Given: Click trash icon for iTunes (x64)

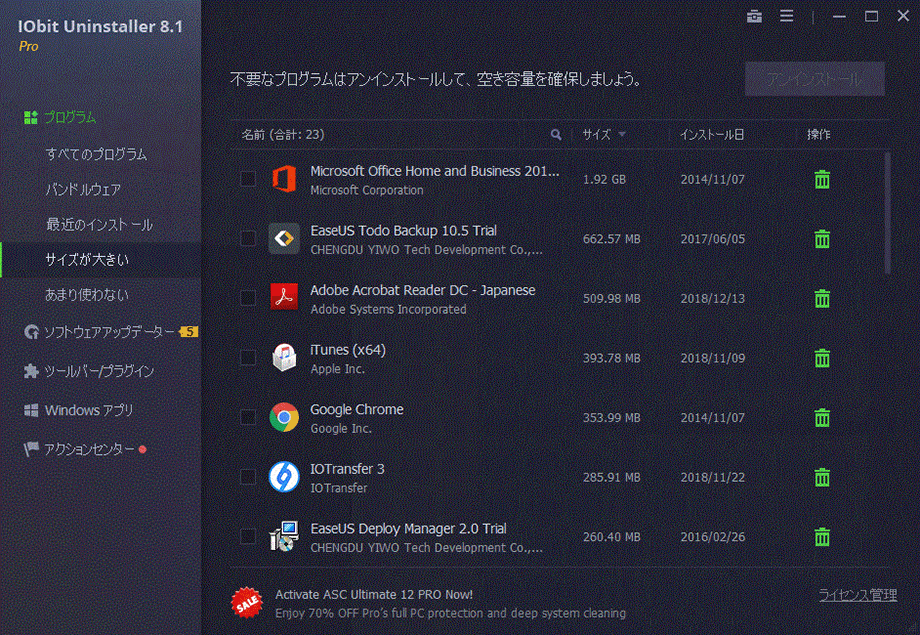Looking at the screenshot, I should coord(822,358).
